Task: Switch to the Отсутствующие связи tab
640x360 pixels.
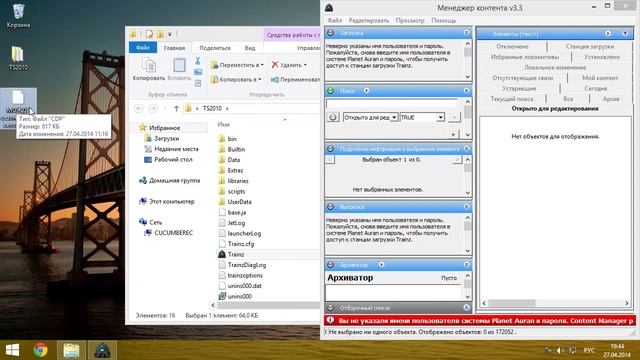Action: [x=522, y=78]
